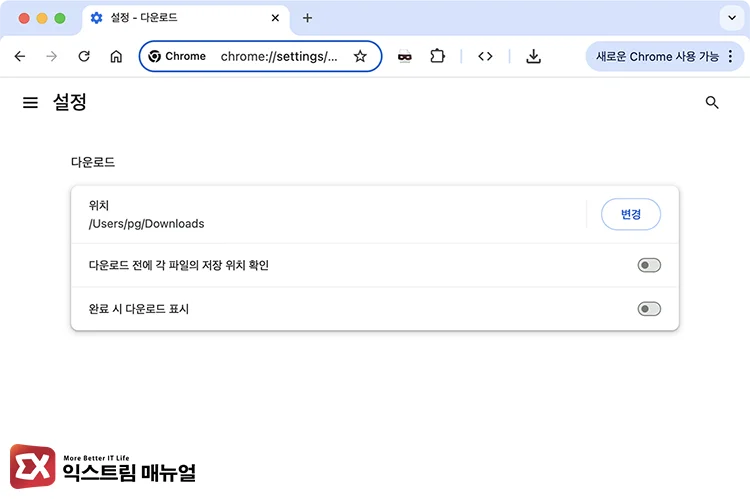Click the 다운로드 section heading

coord(93,162)
